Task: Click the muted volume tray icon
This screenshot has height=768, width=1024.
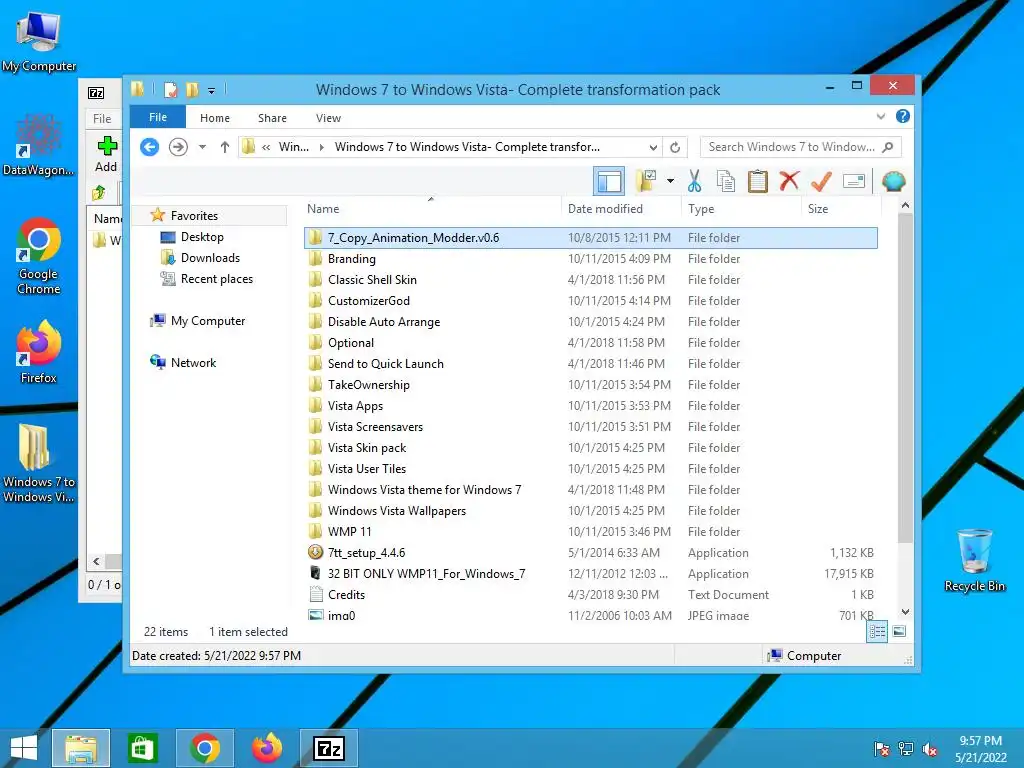Action: click(930, 749)
